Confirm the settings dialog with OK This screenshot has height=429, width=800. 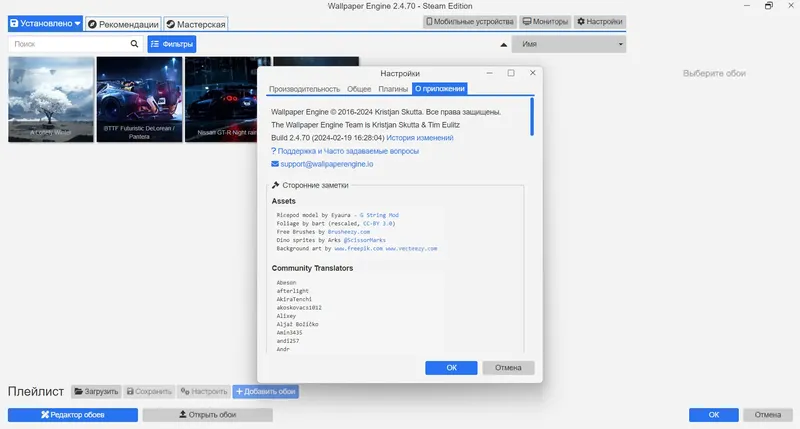(452, 368)
